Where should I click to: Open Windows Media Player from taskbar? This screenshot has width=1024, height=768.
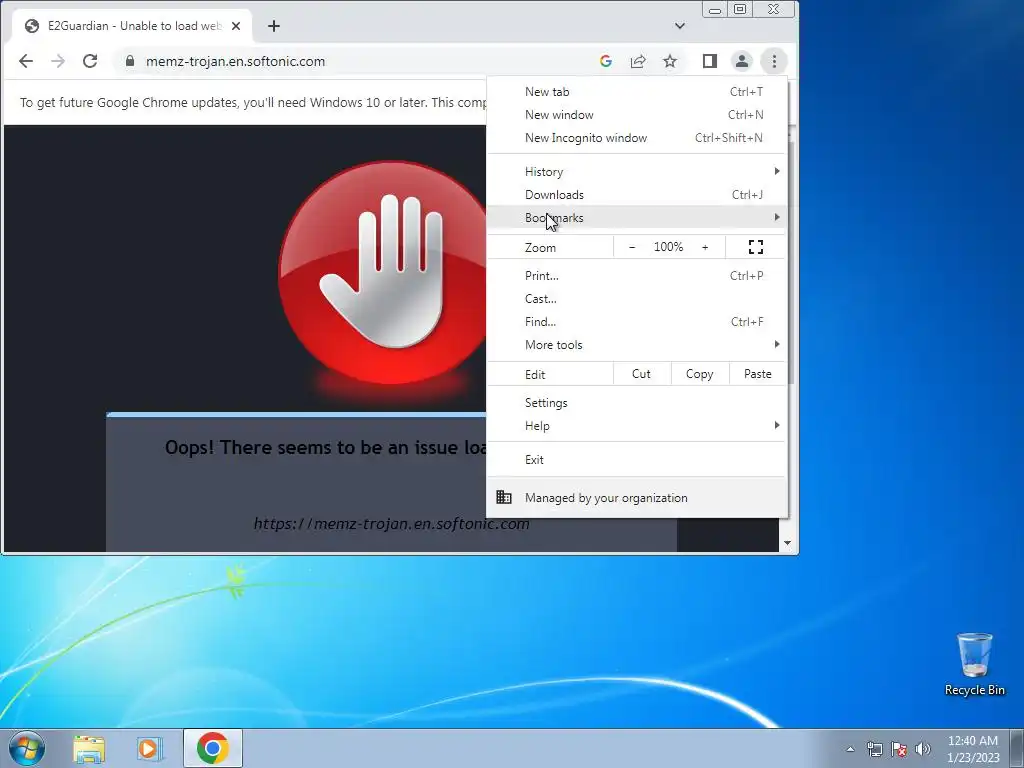[149, 748]
